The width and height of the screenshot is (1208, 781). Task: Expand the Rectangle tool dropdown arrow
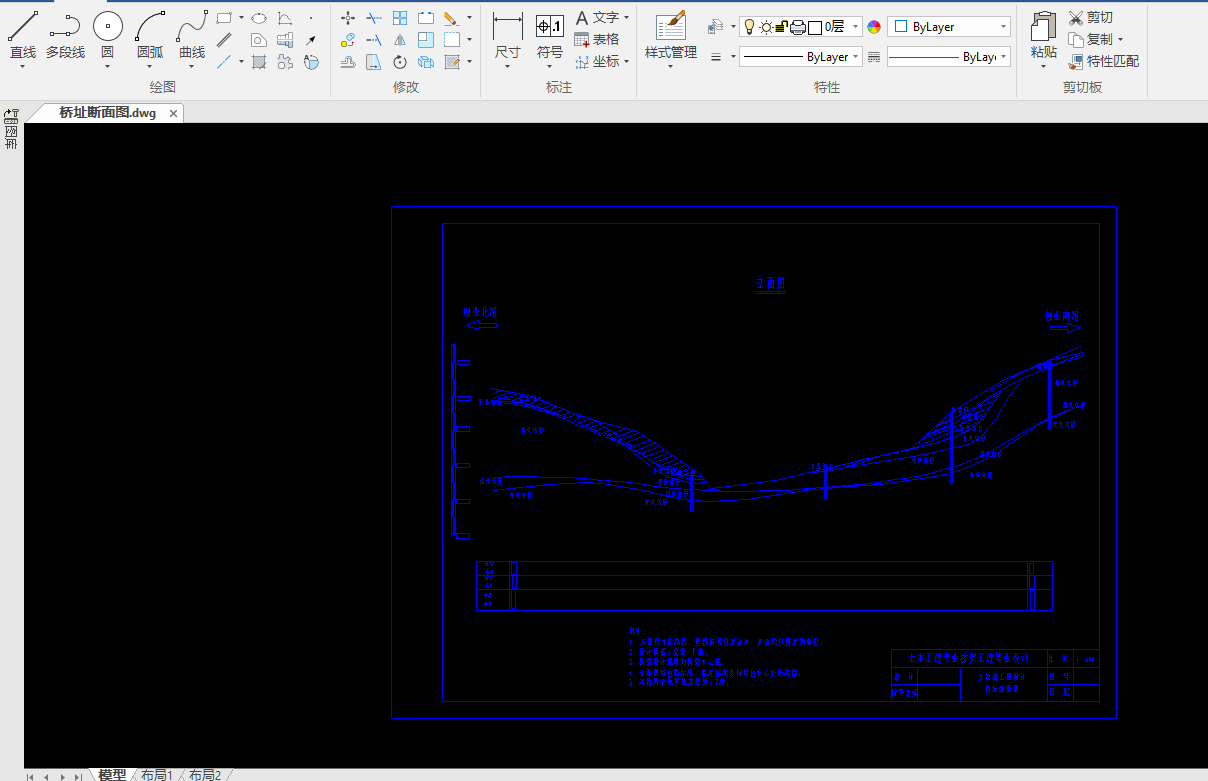point(241,17)
